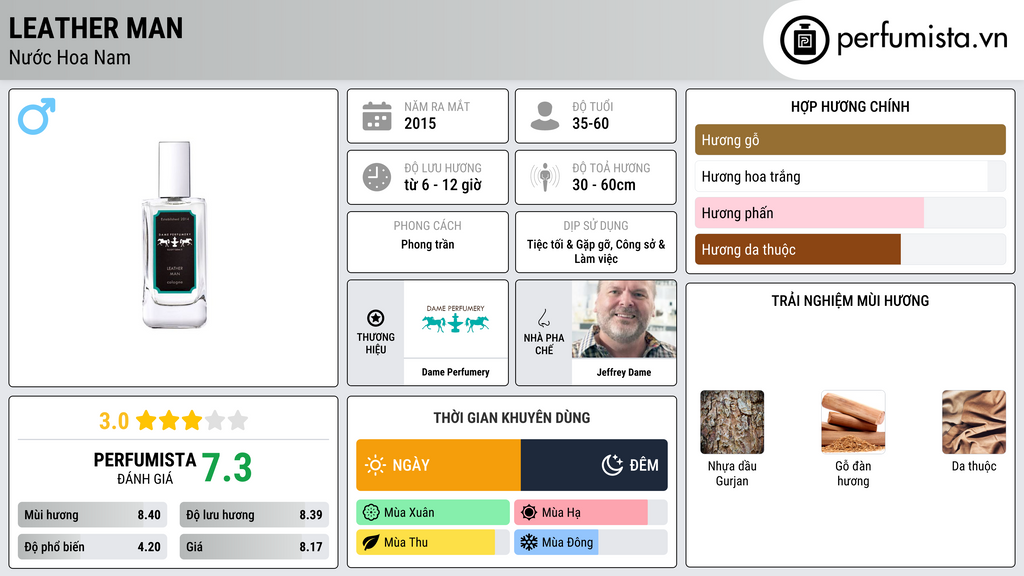
Task: Open the Leather Man bottle image
Action: 174,234
